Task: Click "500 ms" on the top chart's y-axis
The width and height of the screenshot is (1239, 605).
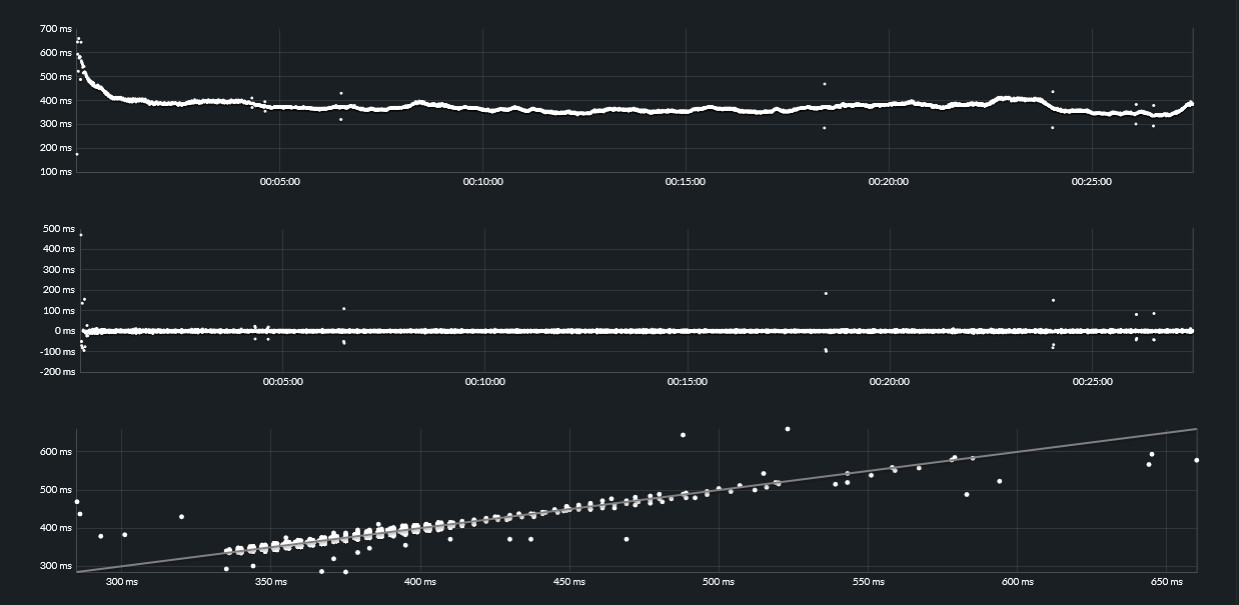Action: (56, 76)
